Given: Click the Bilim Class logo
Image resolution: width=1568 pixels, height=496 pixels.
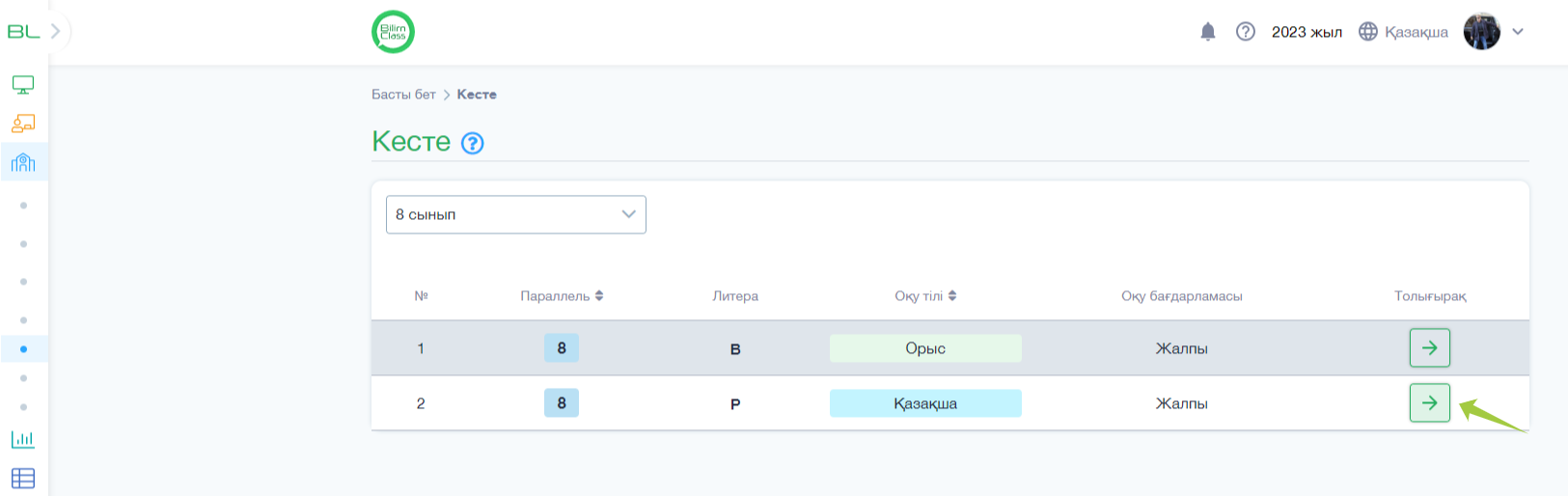Looking at the screenshot, I should tap(393, 32).
